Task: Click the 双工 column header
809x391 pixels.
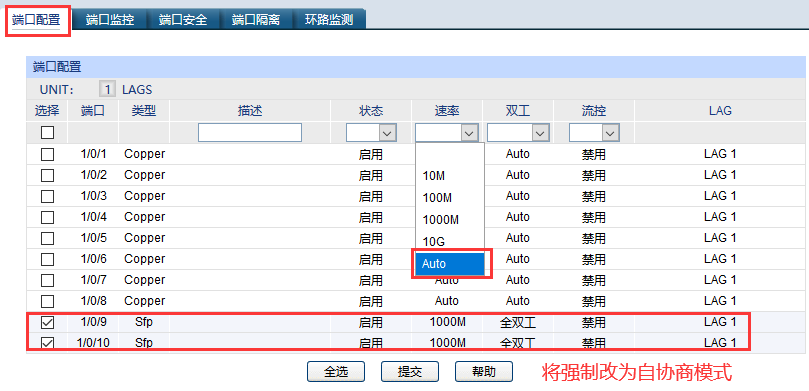Action: 518,110
